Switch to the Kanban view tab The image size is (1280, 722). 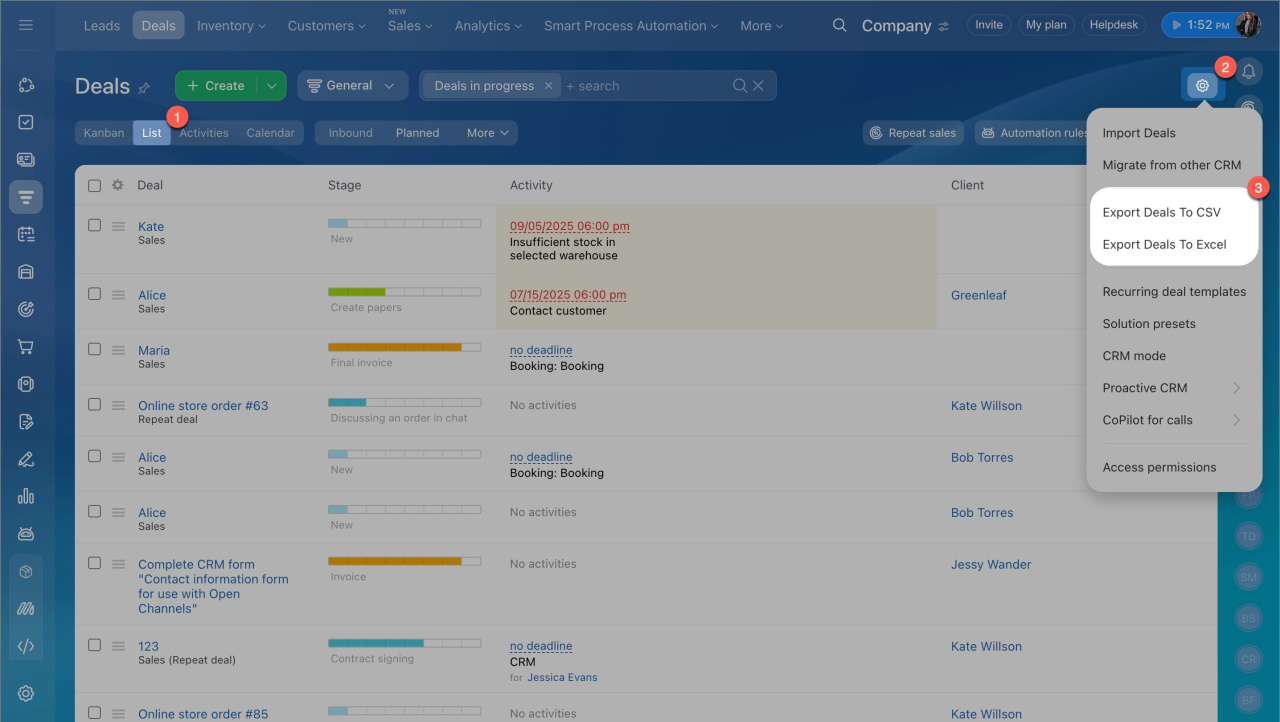(104, 133)
